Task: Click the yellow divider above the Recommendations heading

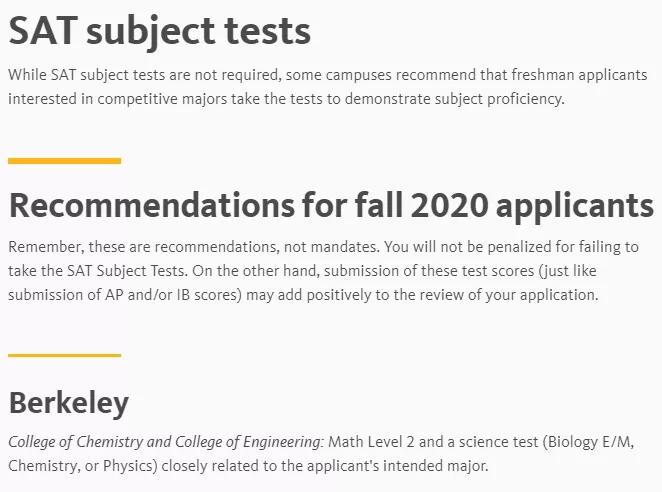Action: pos(64,160)
